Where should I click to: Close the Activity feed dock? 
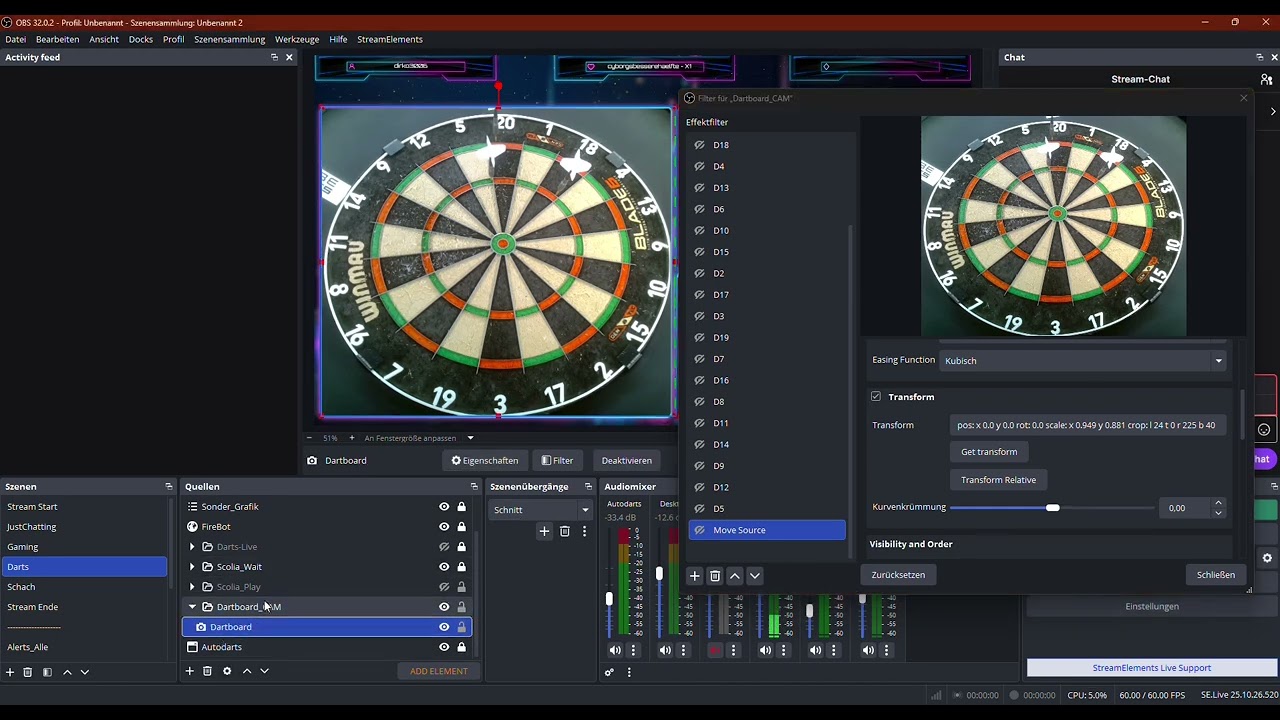click(289, 57)
